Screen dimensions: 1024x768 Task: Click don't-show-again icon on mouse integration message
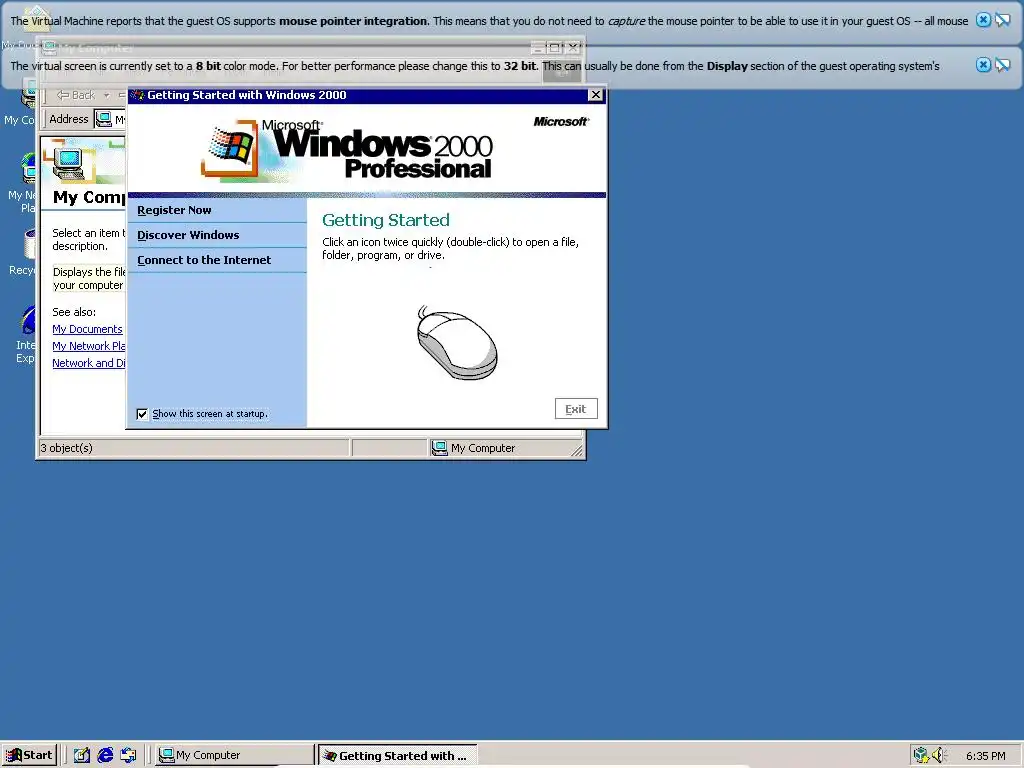[1002, 20]
